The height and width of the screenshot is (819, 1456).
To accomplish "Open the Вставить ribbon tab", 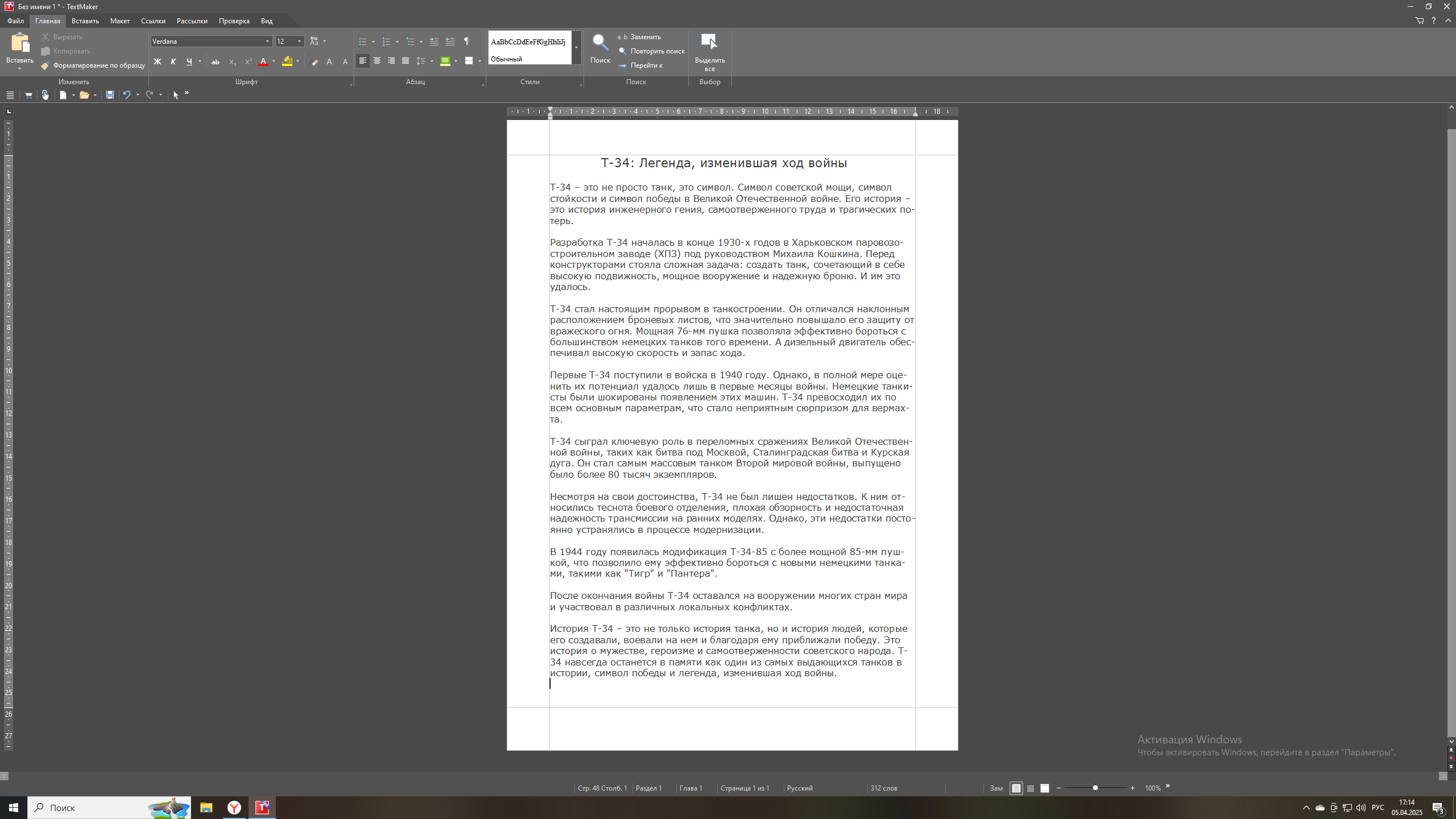I will click(85, 21).
